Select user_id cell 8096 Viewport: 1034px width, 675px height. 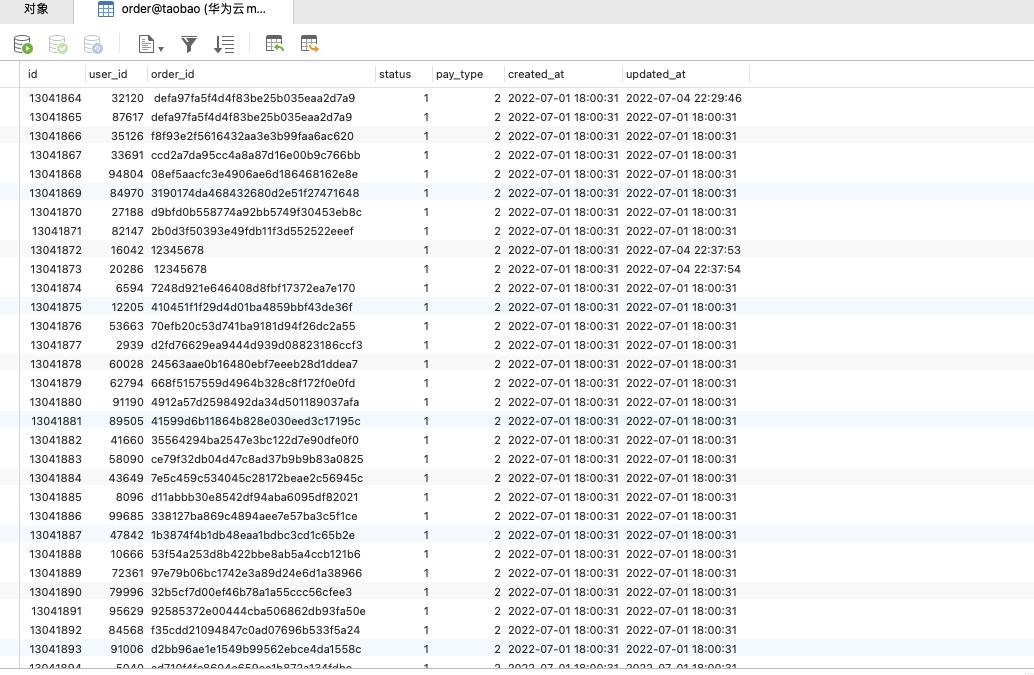129,497
